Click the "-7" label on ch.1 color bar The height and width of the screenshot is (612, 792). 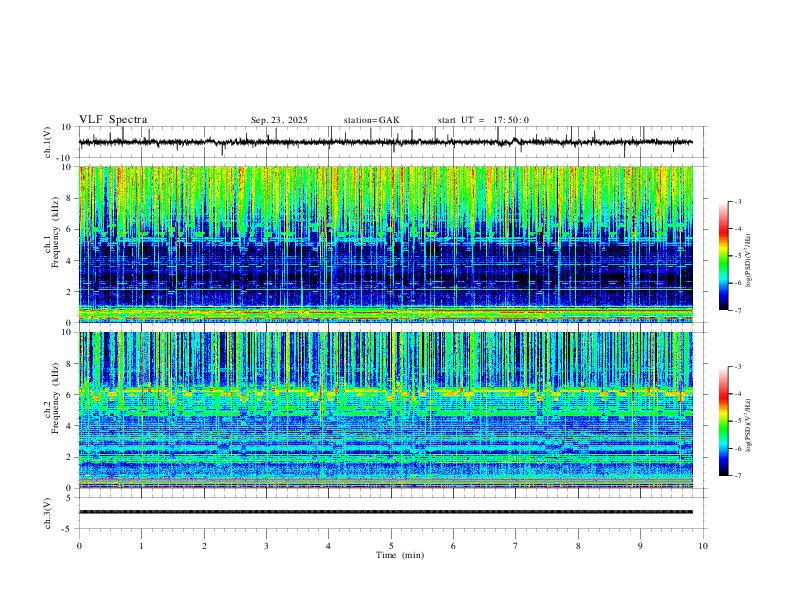point(738,311)
